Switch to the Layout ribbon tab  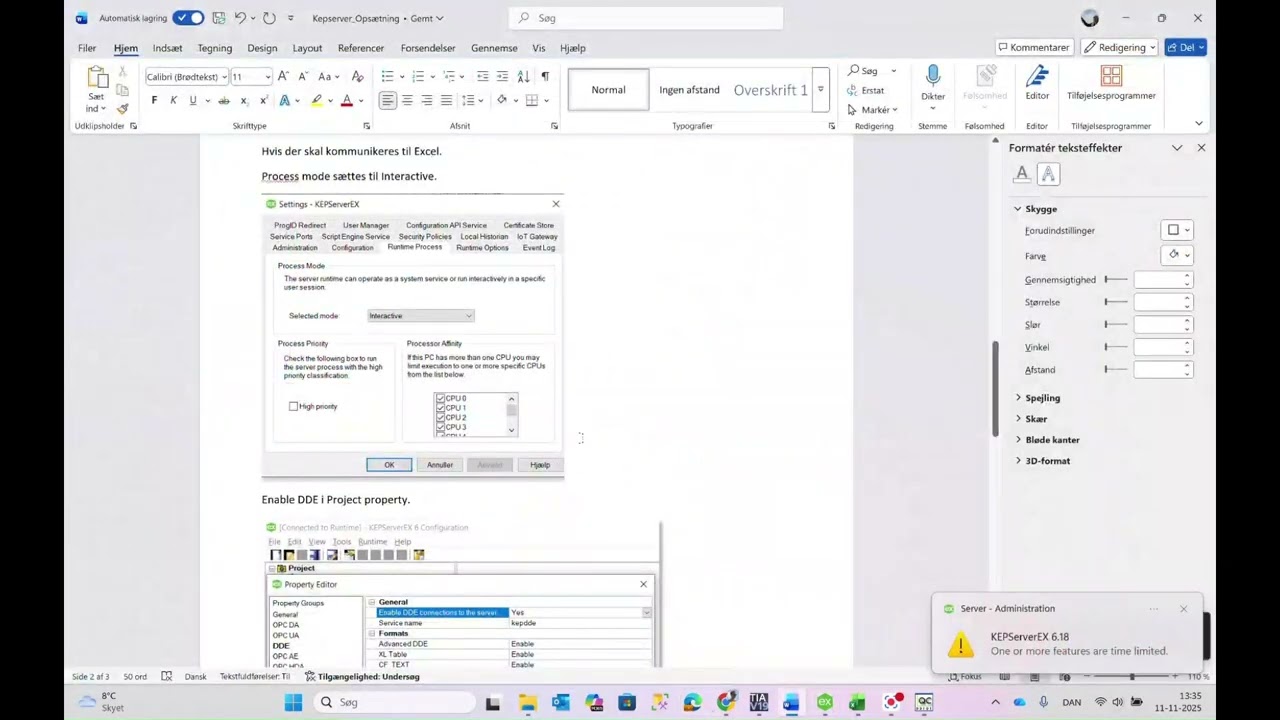(x=307, y=48)
